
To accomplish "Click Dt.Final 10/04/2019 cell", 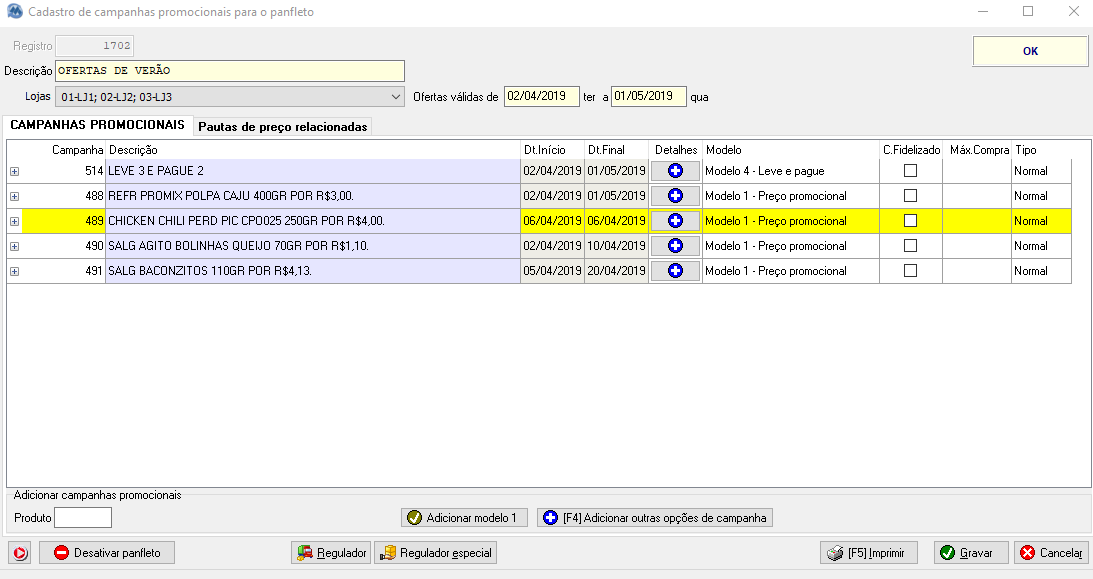I will 616,246.
